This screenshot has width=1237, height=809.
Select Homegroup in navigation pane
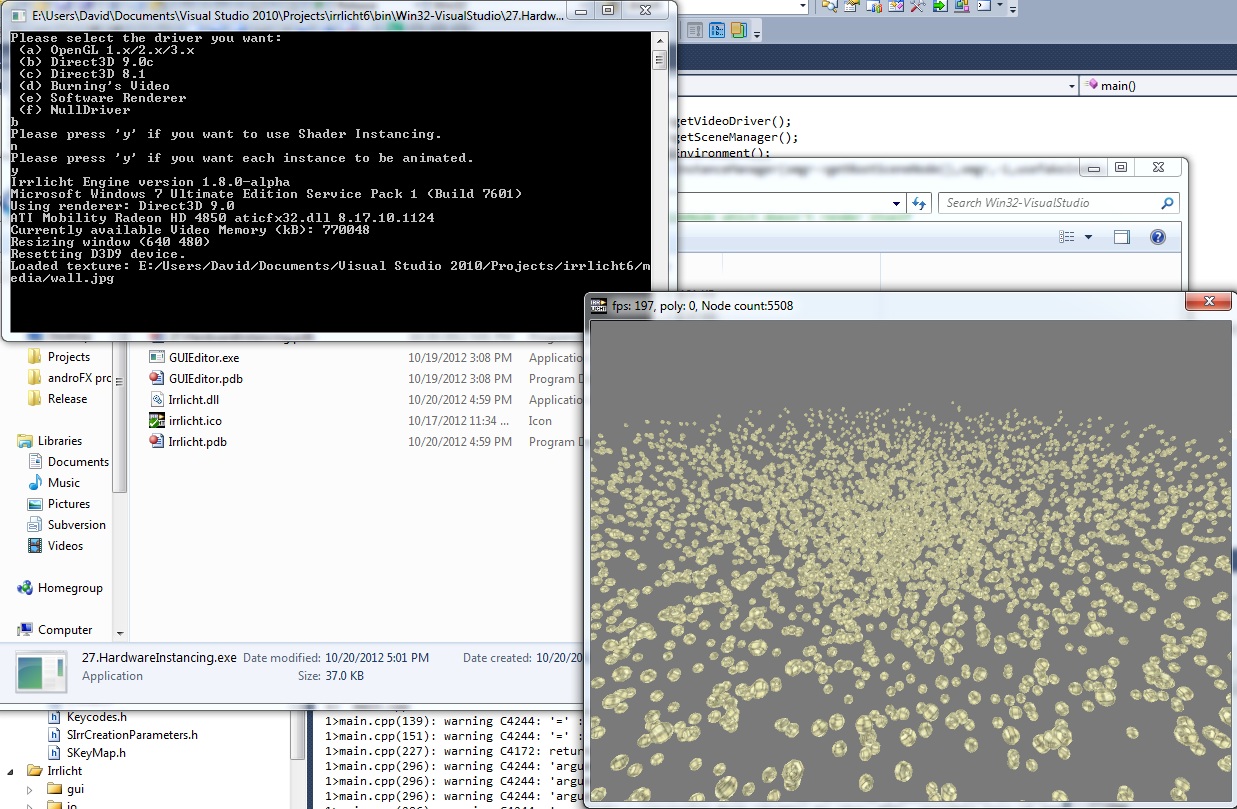pos(69,587)
